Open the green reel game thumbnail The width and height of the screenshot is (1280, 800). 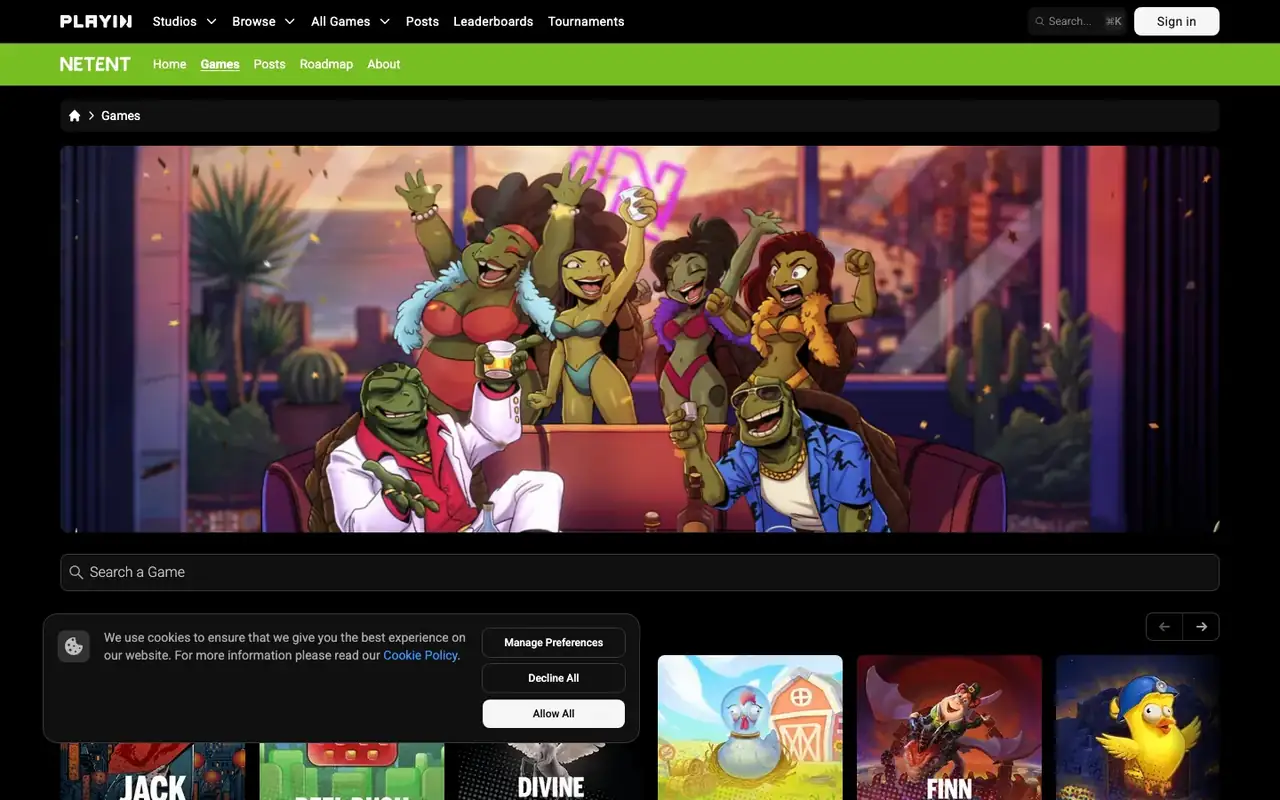click(x=351, y=772)
